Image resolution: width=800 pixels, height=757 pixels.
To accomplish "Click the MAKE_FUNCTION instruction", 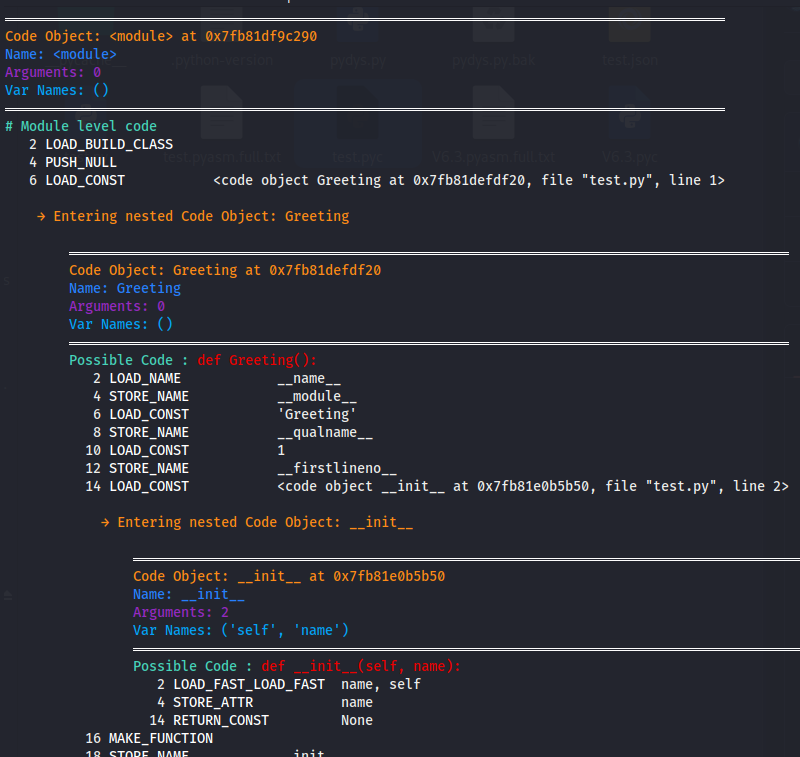I will 161,739.
